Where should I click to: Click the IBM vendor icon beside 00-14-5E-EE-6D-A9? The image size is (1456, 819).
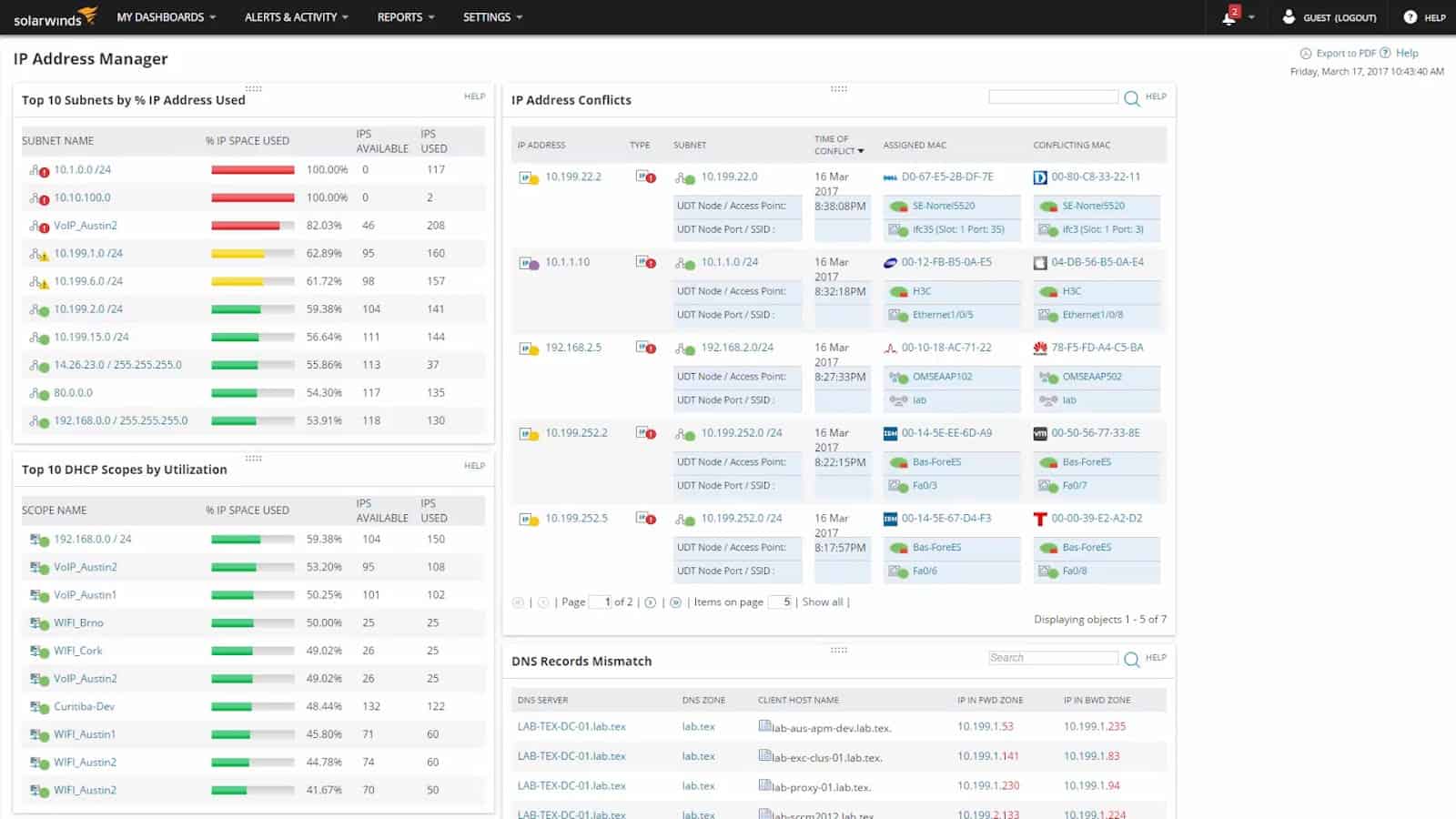[890, 433]
